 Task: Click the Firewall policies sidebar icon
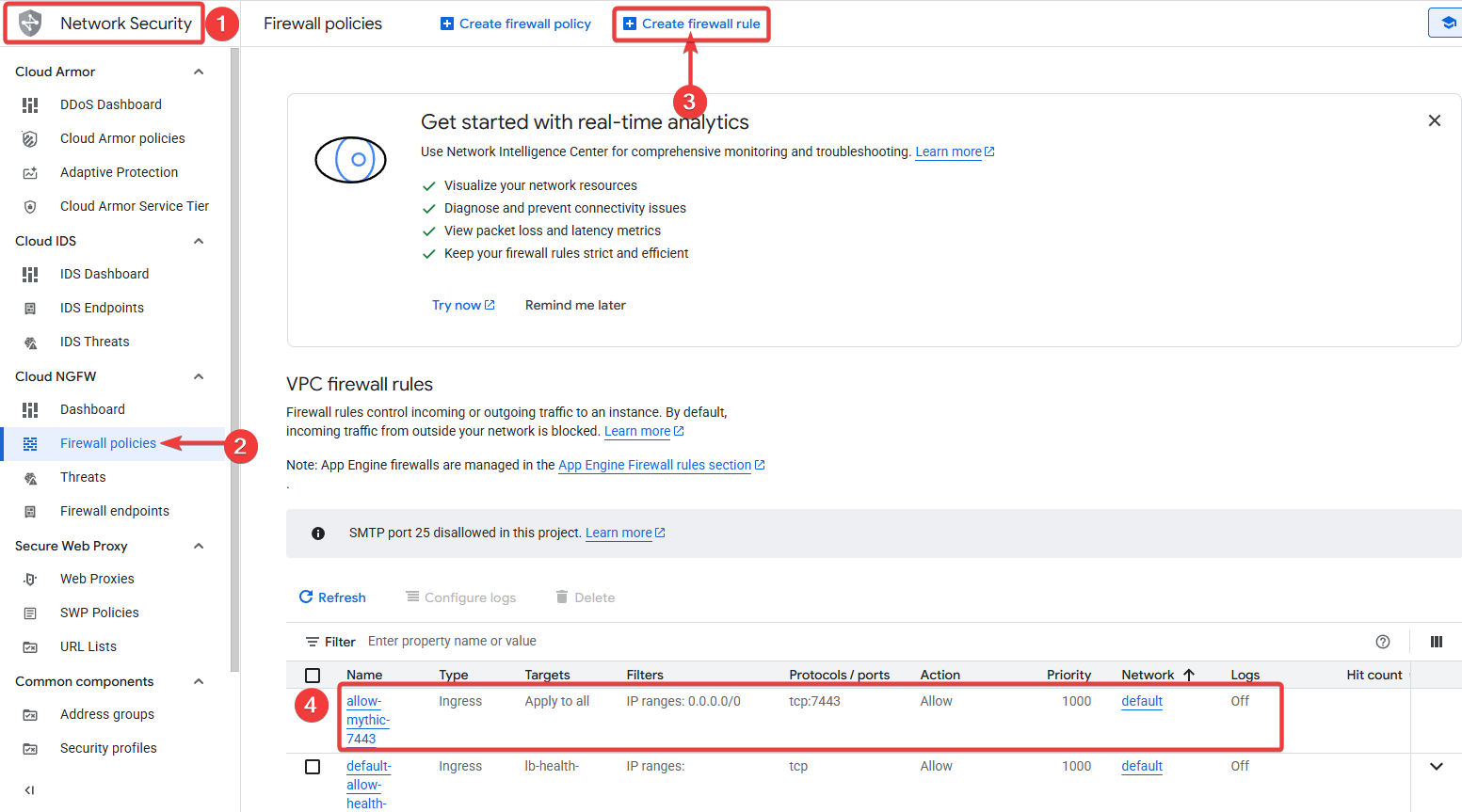click(x=30, y=443)
